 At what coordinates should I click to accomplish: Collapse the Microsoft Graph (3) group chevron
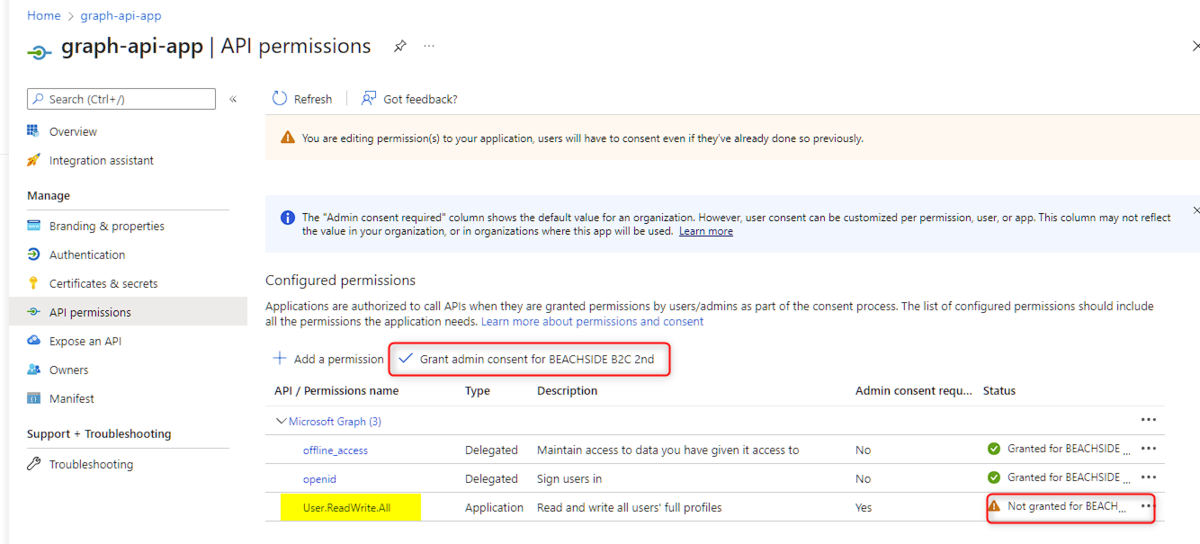[281, 421]
